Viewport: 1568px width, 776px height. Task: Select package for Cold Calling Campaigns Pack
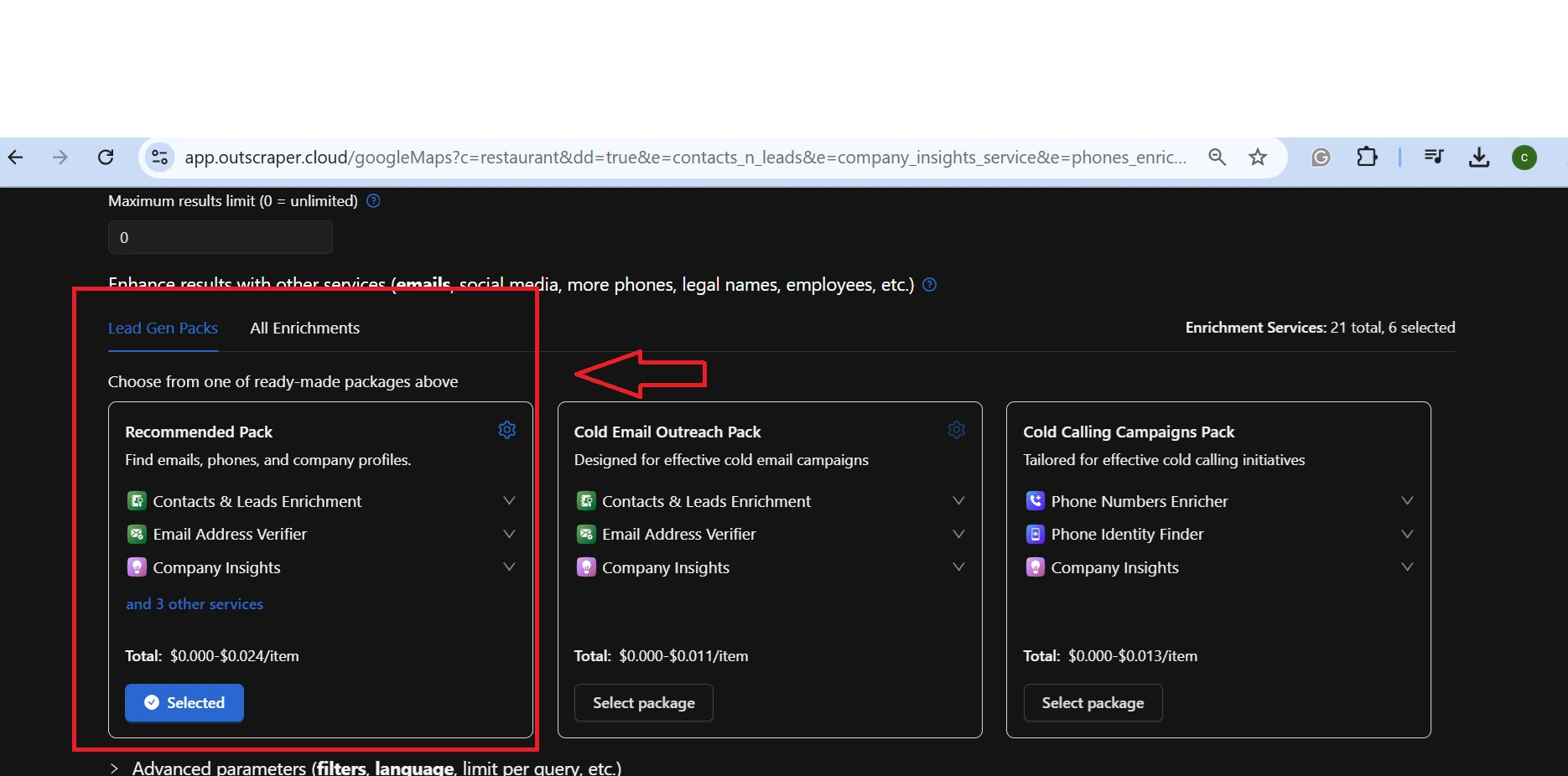pos(1093,703)
